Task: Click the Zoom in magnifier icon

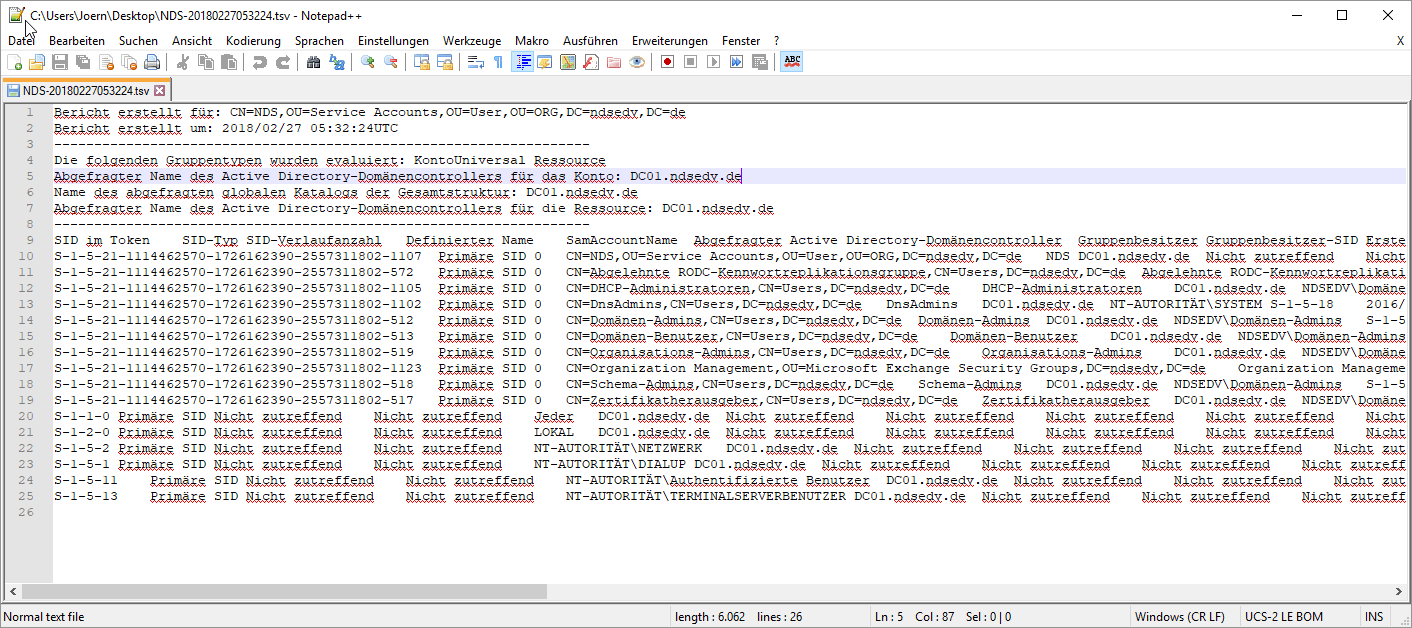Action: 368,62
